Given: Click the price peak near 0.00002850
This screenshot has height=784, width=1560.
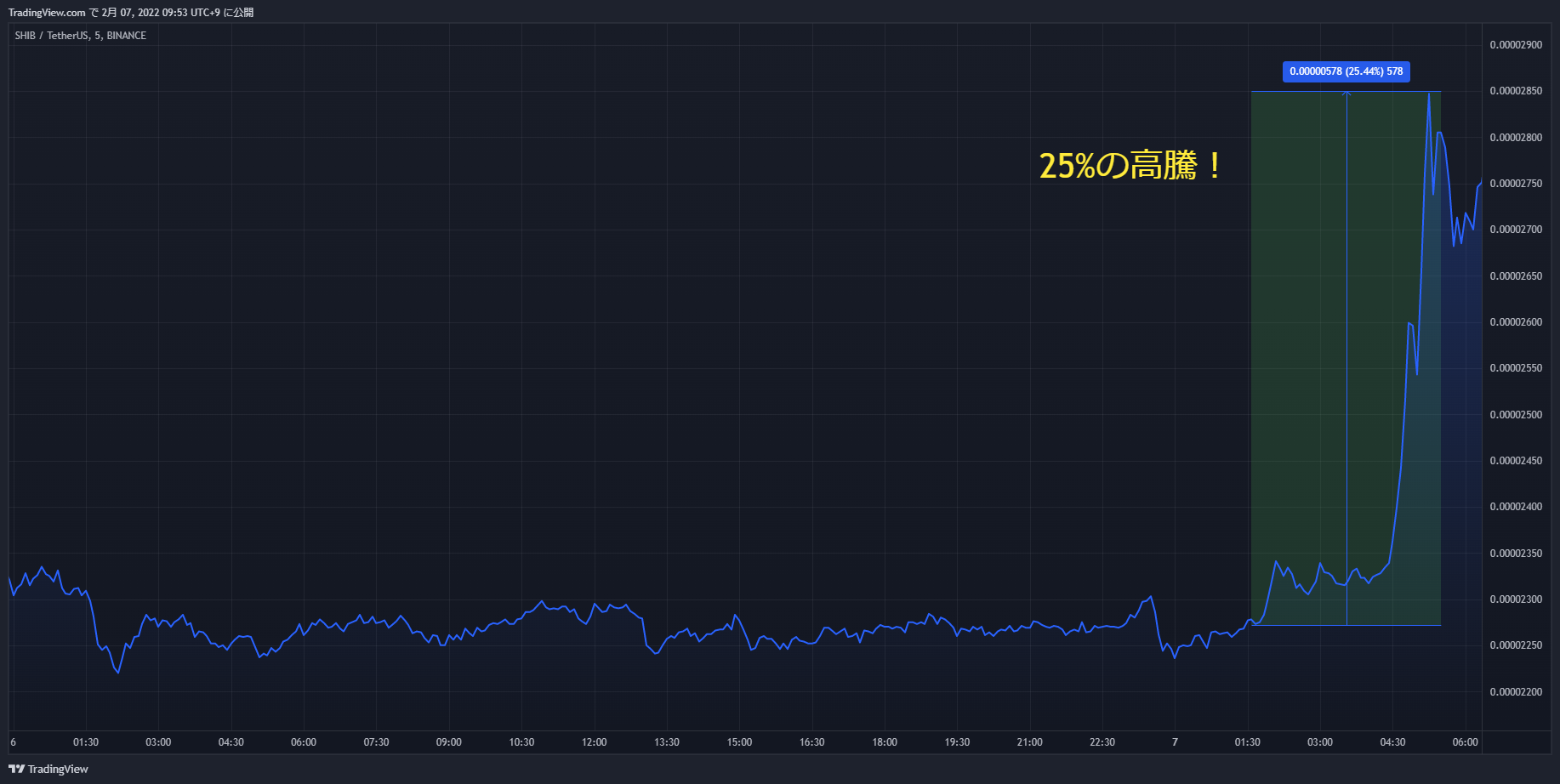Looking at the screenshot, I should coord(1429,94).
